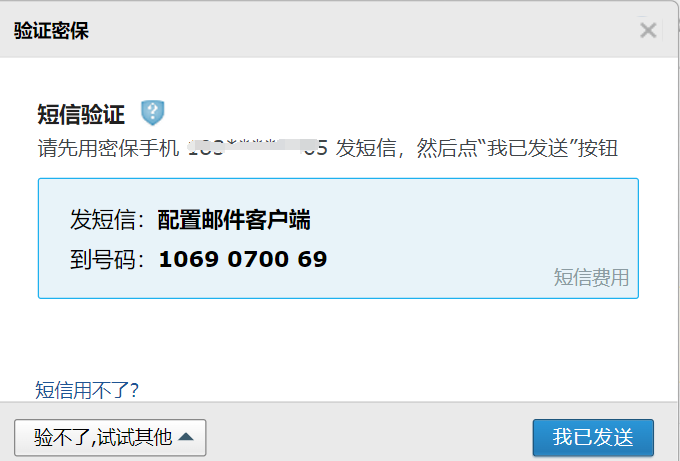Click the 发短信 label
Image resolution: width=680 pixels, height=461 pixels.
pyautogui.click(x=107, y=219)
